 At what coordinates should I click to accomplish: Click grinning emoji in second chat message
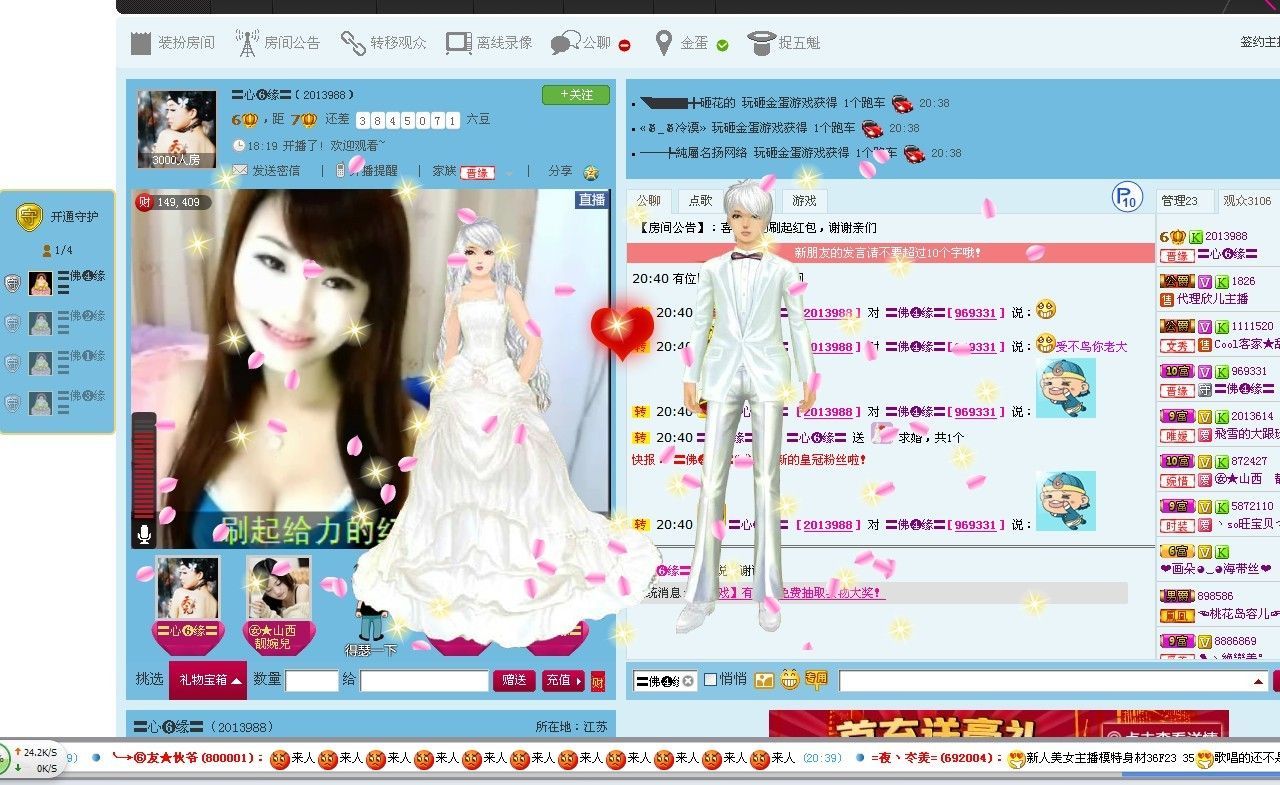[x=1046, y=343]
